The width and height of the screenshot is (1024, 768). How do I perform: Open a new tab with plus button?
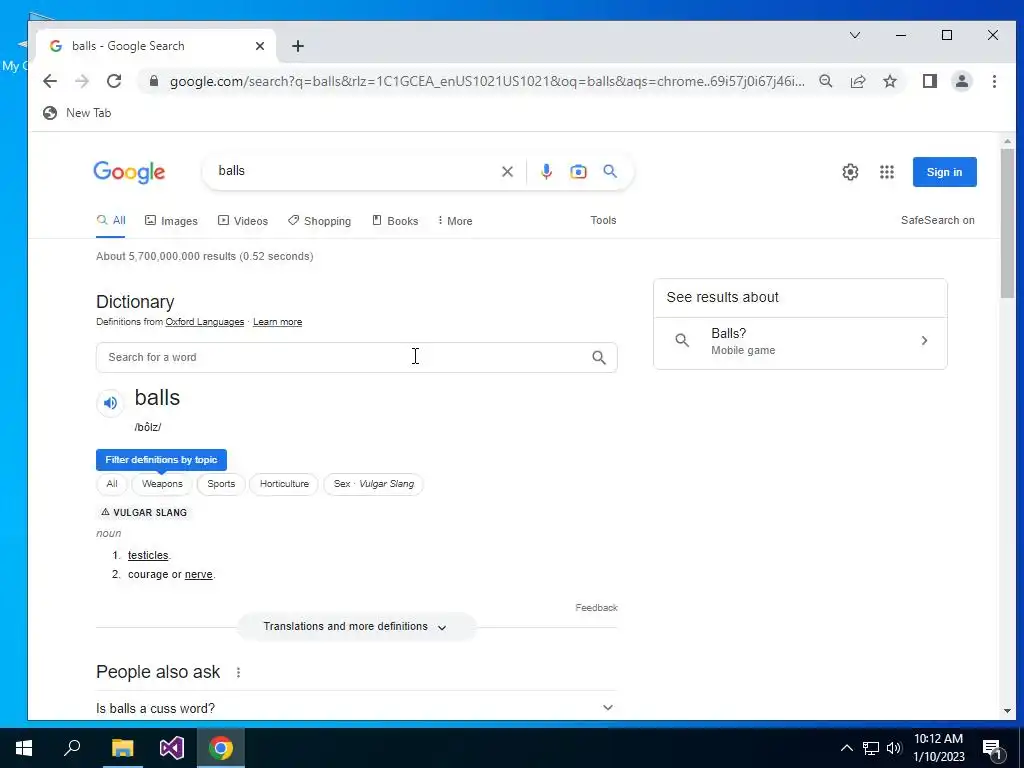click(298, 46)
